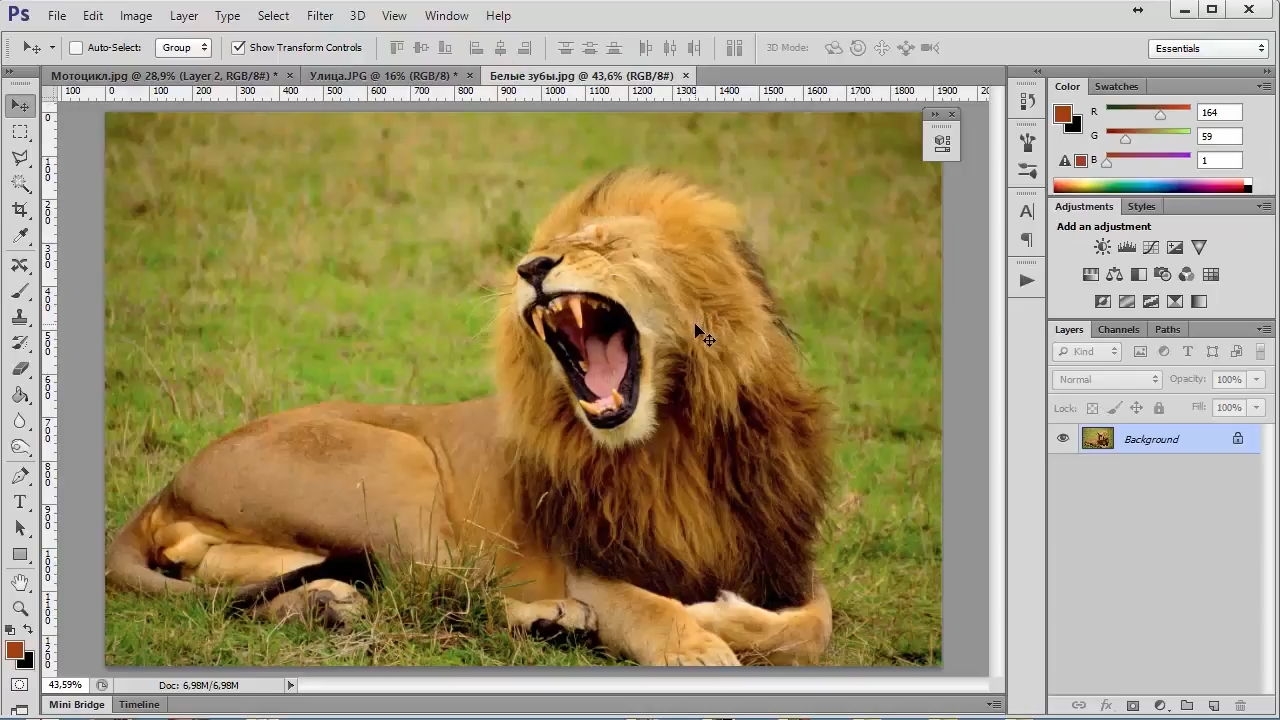The image size is (1280, 720).
Task: Open the Character panel icon
Action: coord(1027,211)
